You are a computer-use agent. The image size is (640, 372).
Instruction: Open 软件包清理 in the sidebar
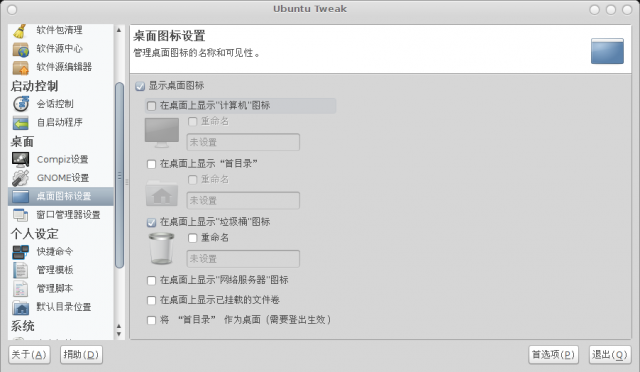[60, 30]
